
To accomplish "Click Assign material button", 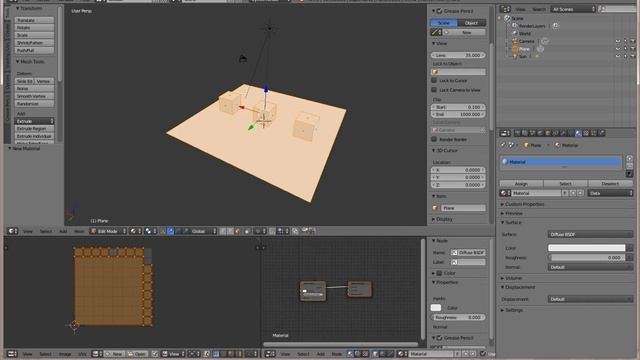I will pos(521,184).
